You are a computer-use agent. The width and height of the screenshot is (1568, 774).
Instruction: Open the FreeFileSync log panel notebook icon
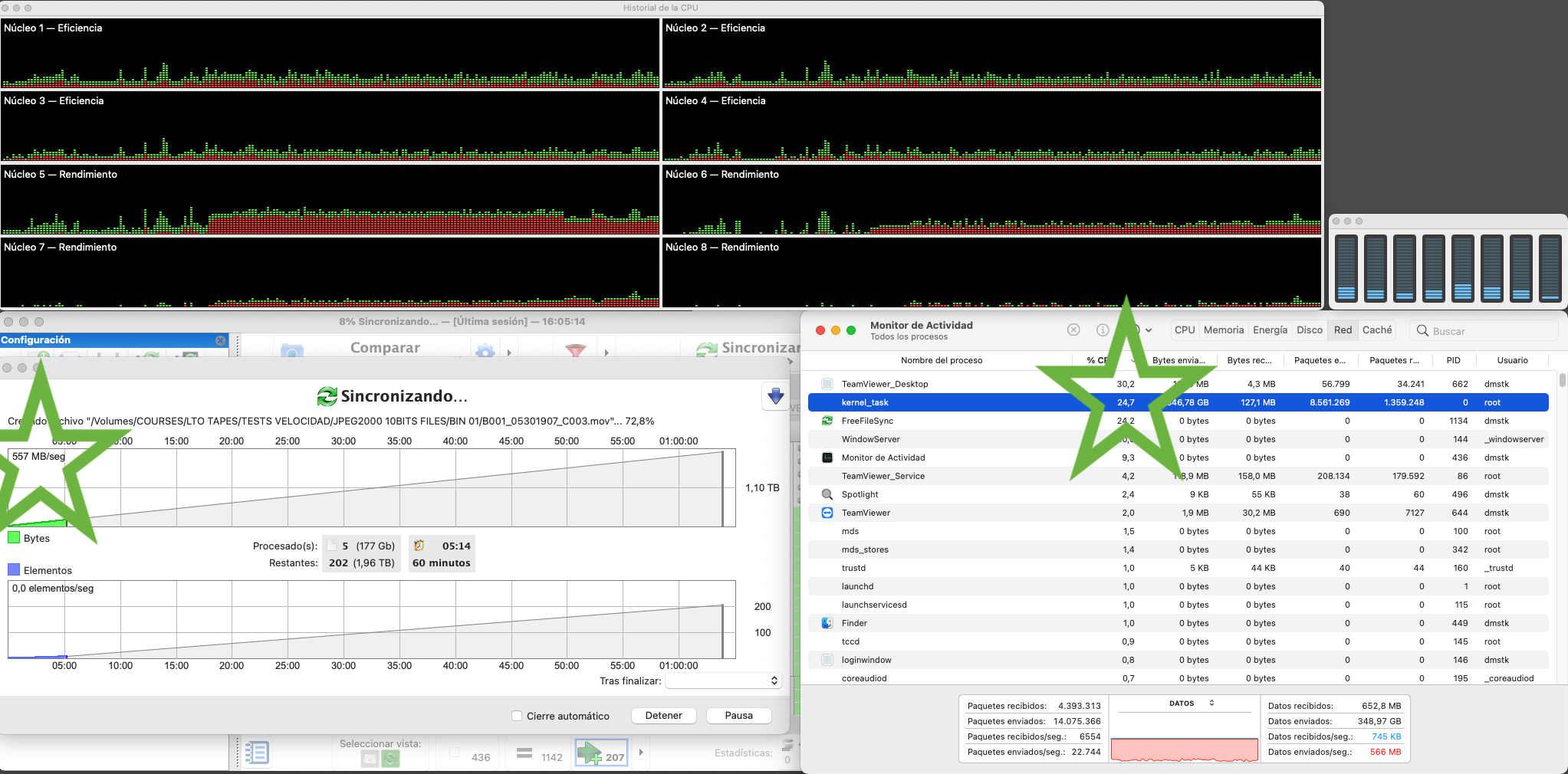(257, 753)
